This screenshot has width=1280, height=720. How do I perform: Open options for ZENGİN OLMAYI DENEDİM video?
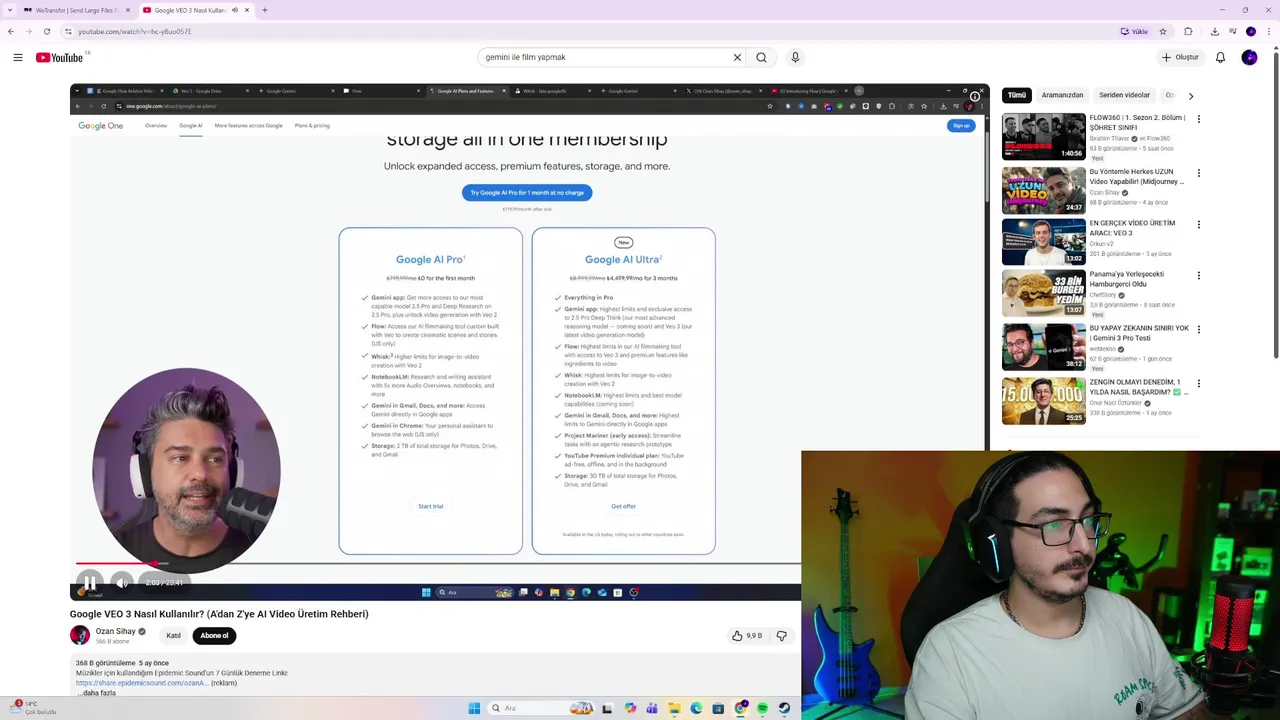point(1199,383)
